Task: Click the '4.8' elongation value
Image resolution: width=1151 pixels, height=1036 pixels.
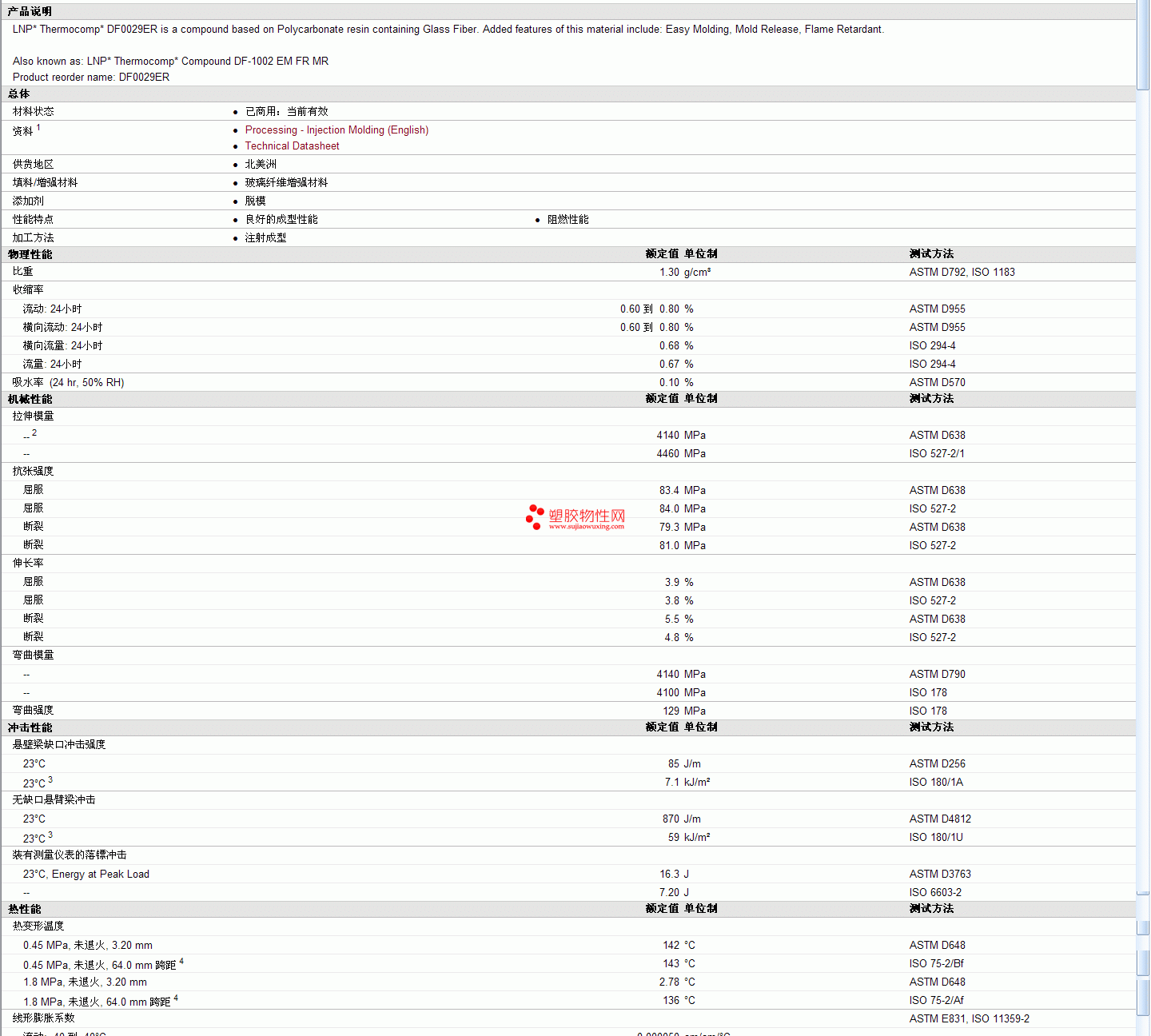Action: pyautogui.click(x=672, y=638)
